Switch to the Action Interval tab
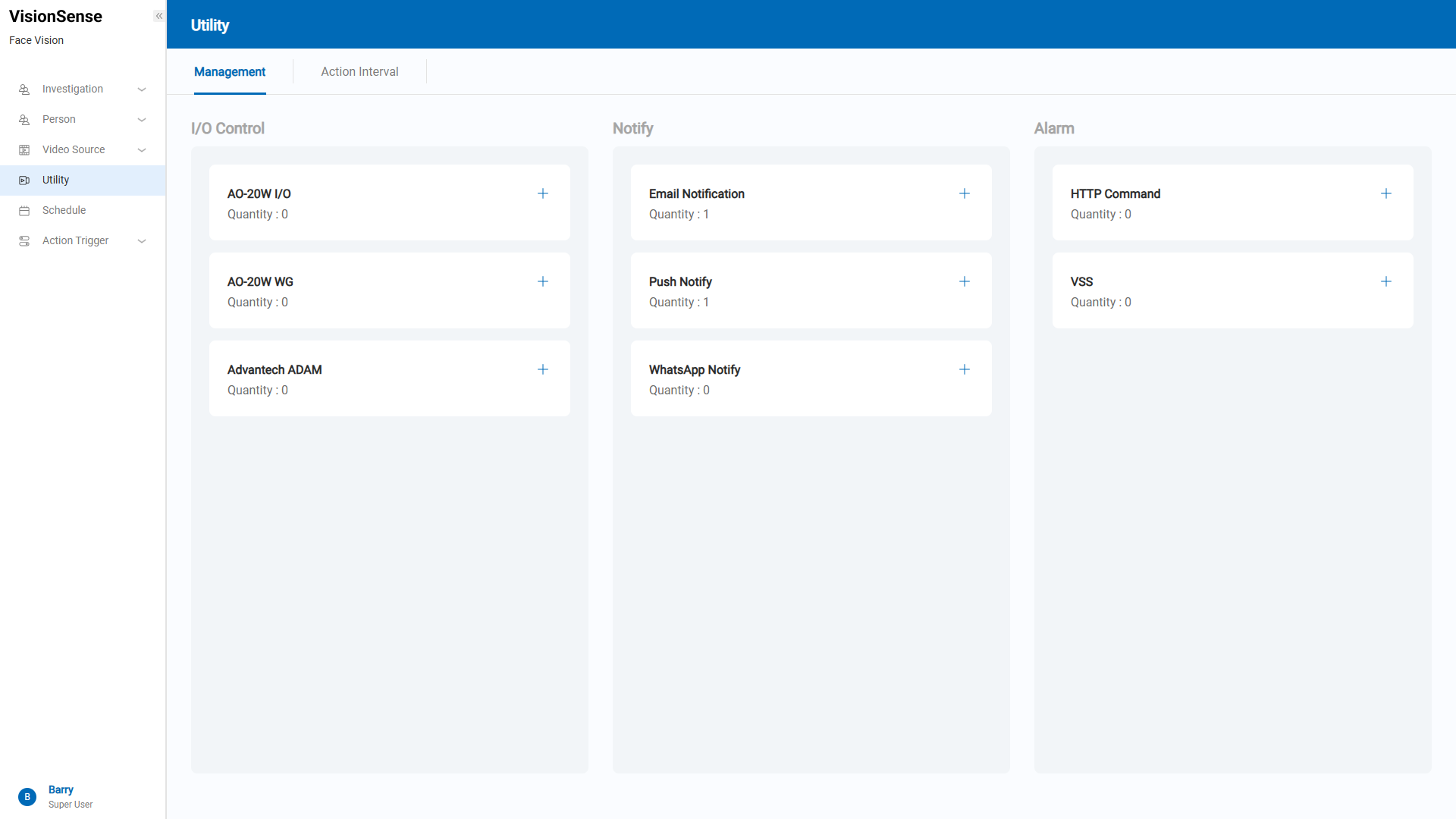Screen dimensions: 1456x819 click(359, 71)
